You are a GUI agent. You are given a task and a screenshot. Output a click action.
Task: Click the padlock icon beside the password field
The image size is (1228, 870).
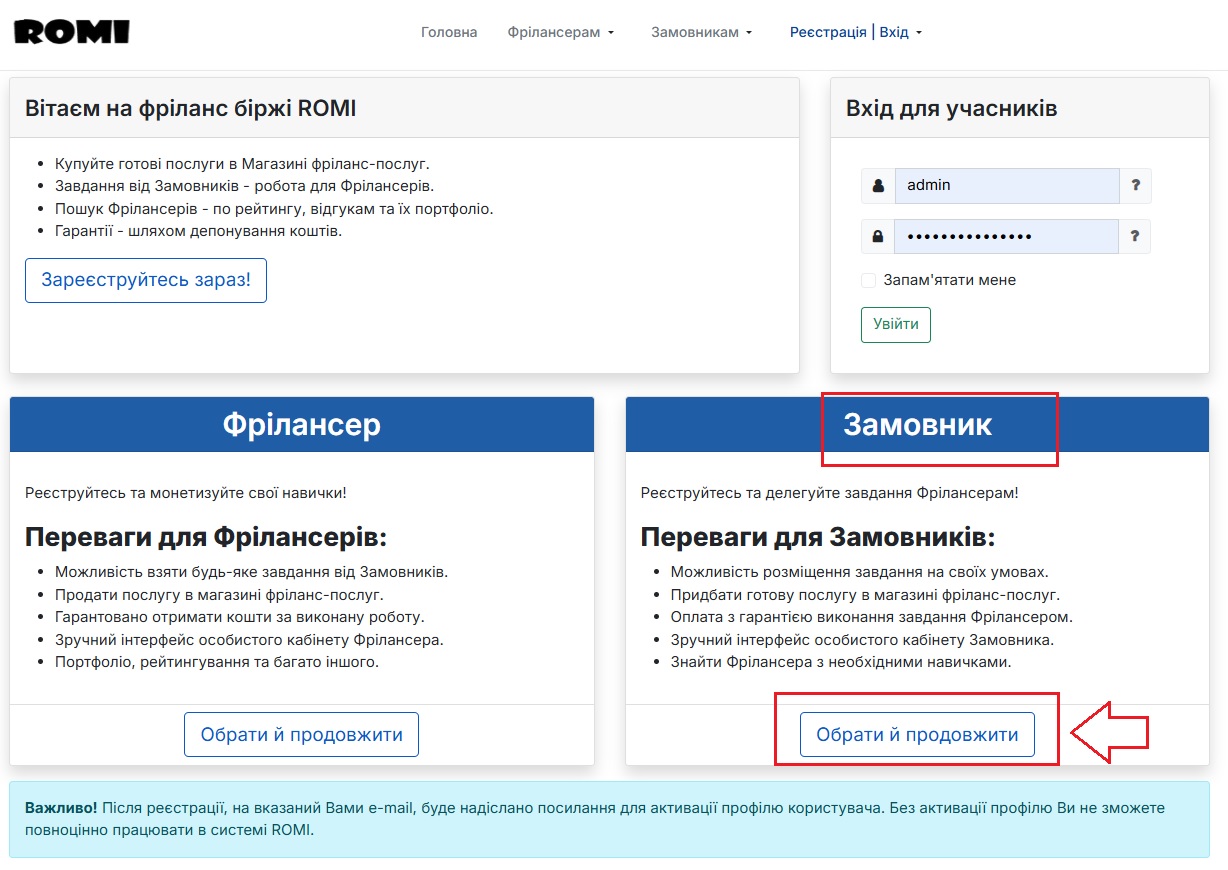click(x=878, y=236)
